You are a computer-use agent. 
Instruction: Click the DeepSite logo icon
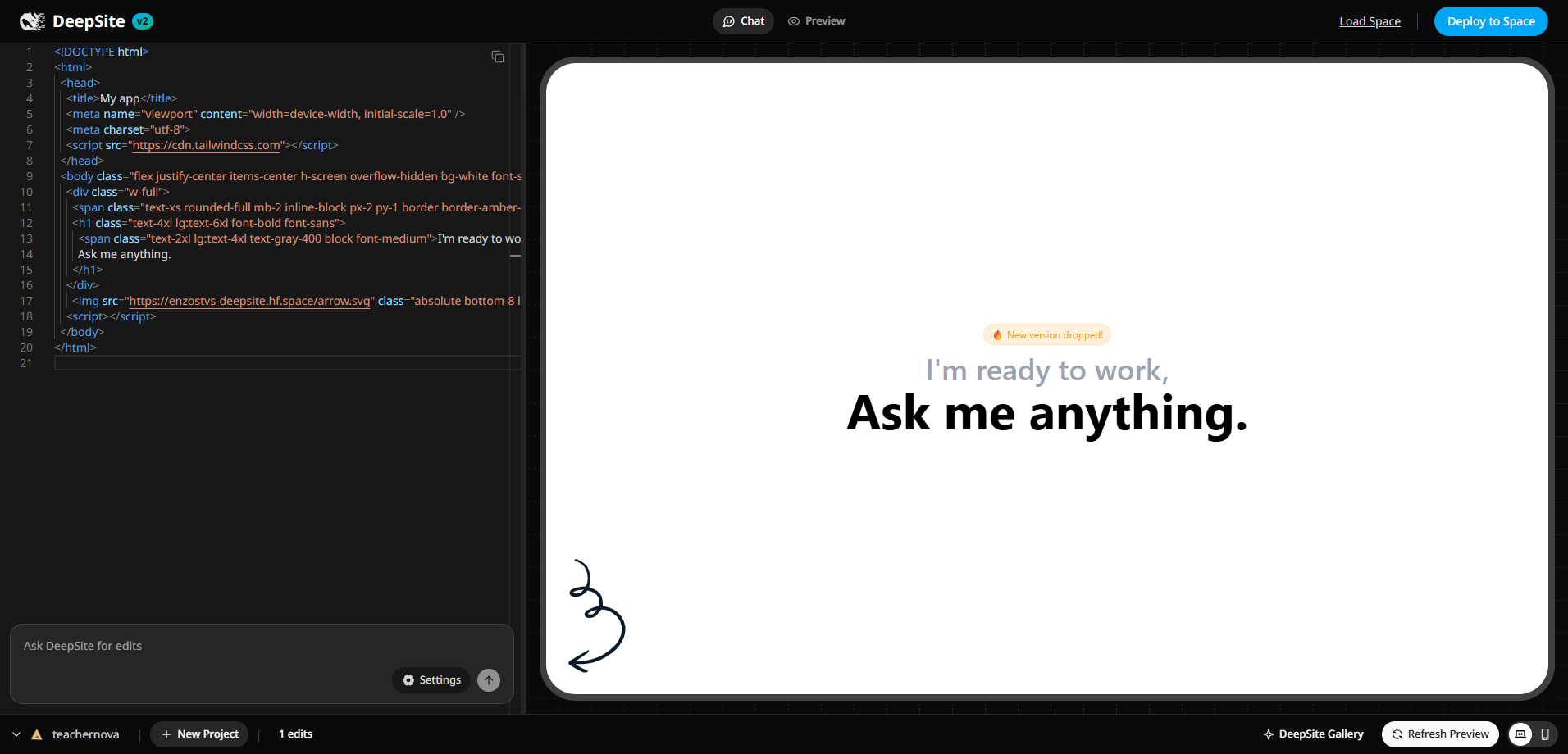pos(33,21)
